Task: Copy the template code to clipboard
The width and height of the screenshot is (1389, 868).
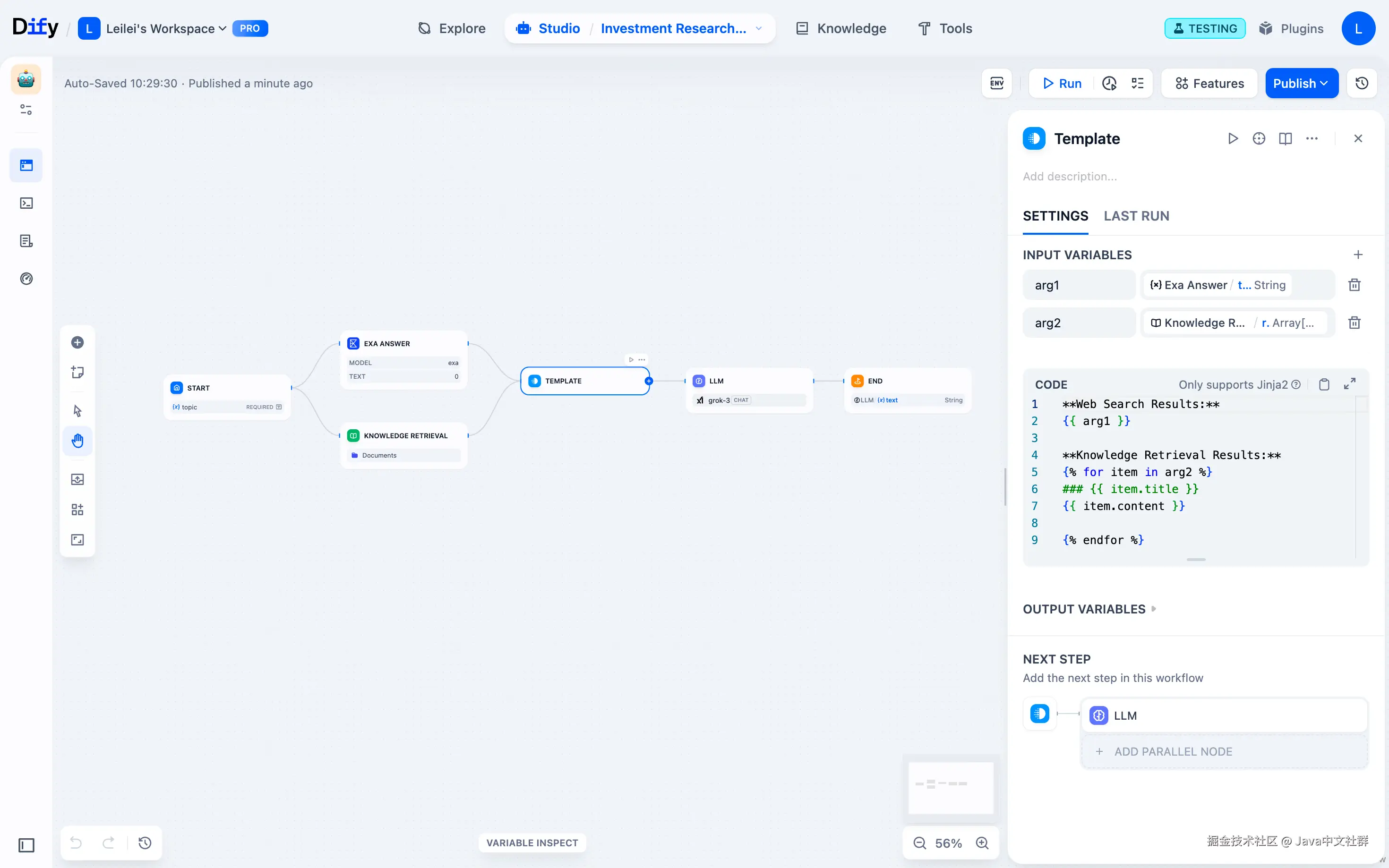Action: tap(1323, 384)
